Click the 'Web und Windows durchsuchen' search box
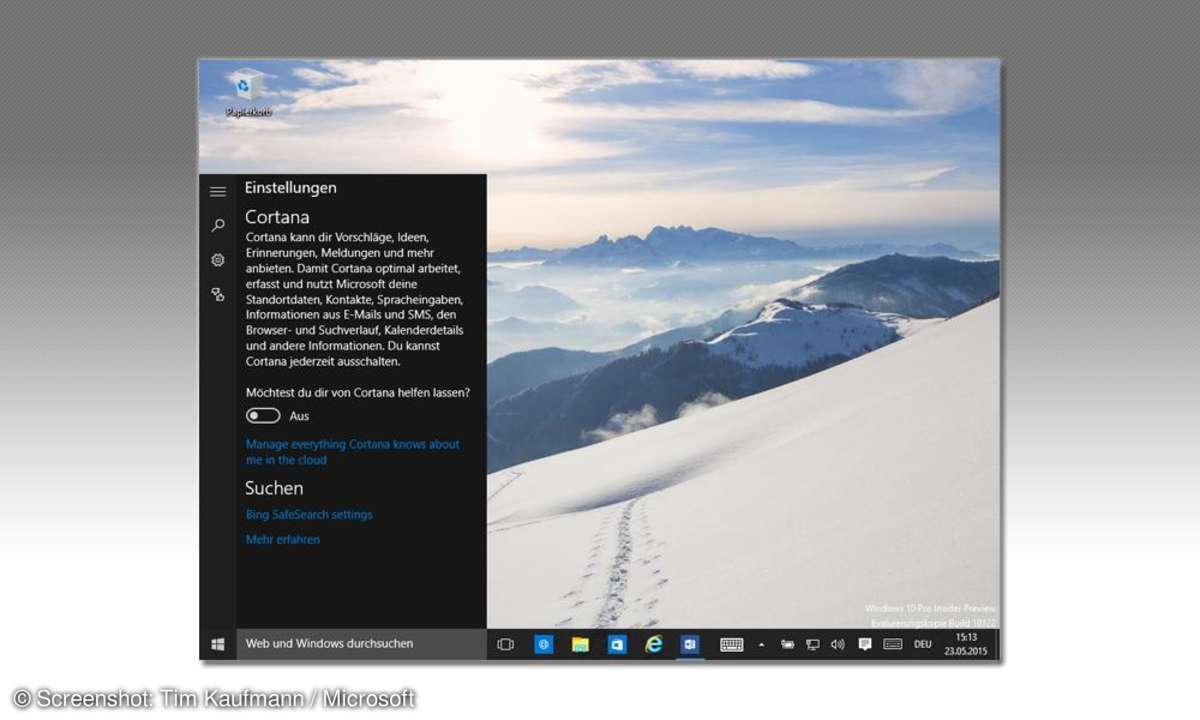Image resolution: width=1200 pixels, height=720 pixels. tap(361, 644)
